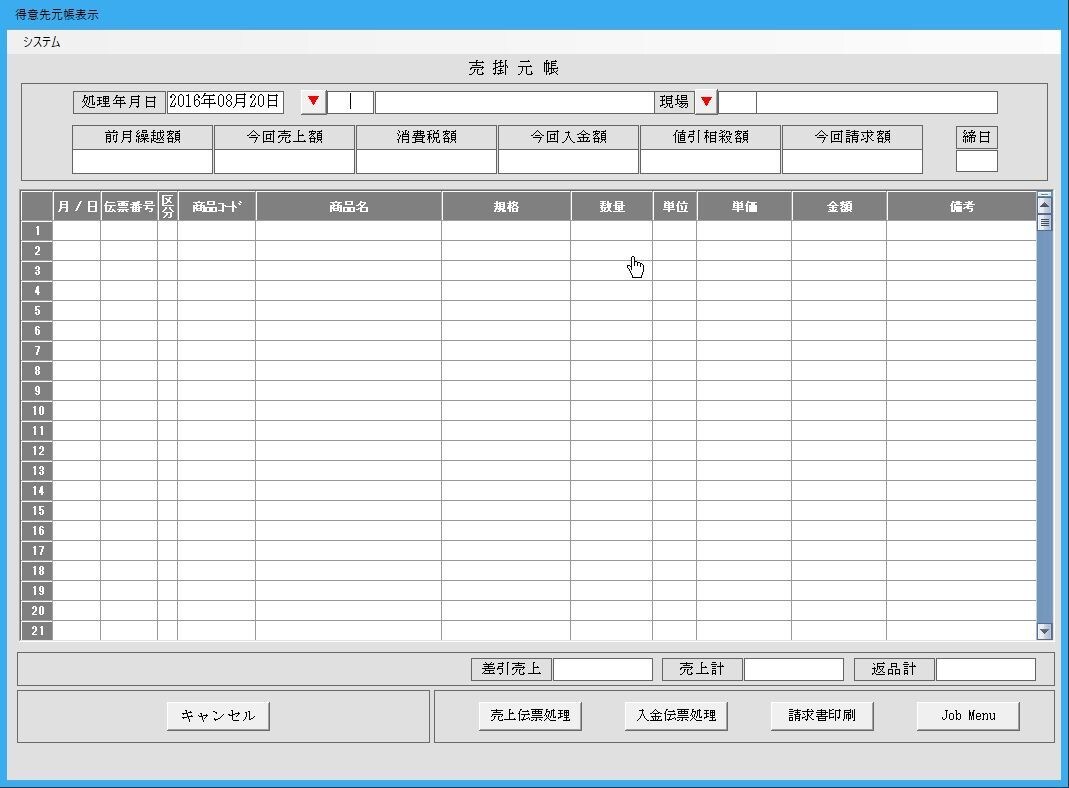Open 入金伝票処理 payment slip processing
This screenshot has width=1069, height=788.
[676, 716]
